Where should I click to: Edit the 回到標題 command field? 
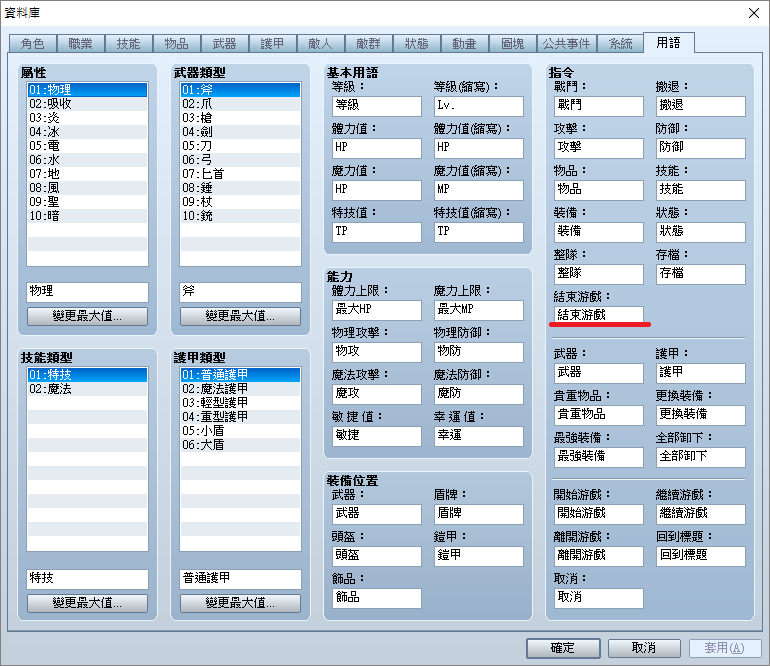point(701,556)
